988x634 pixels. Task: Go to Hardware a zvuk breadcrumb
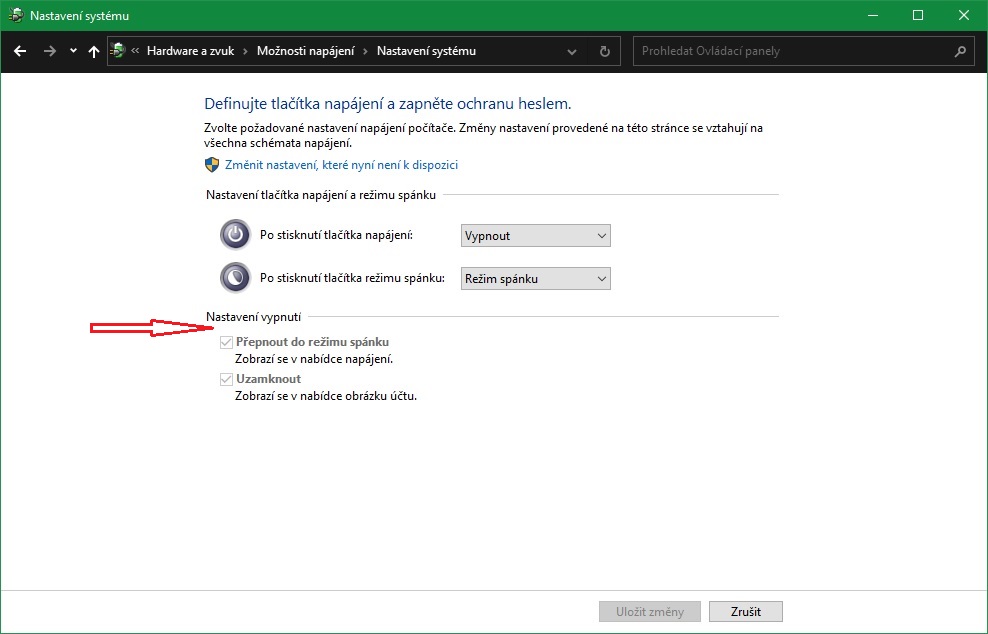190,51
